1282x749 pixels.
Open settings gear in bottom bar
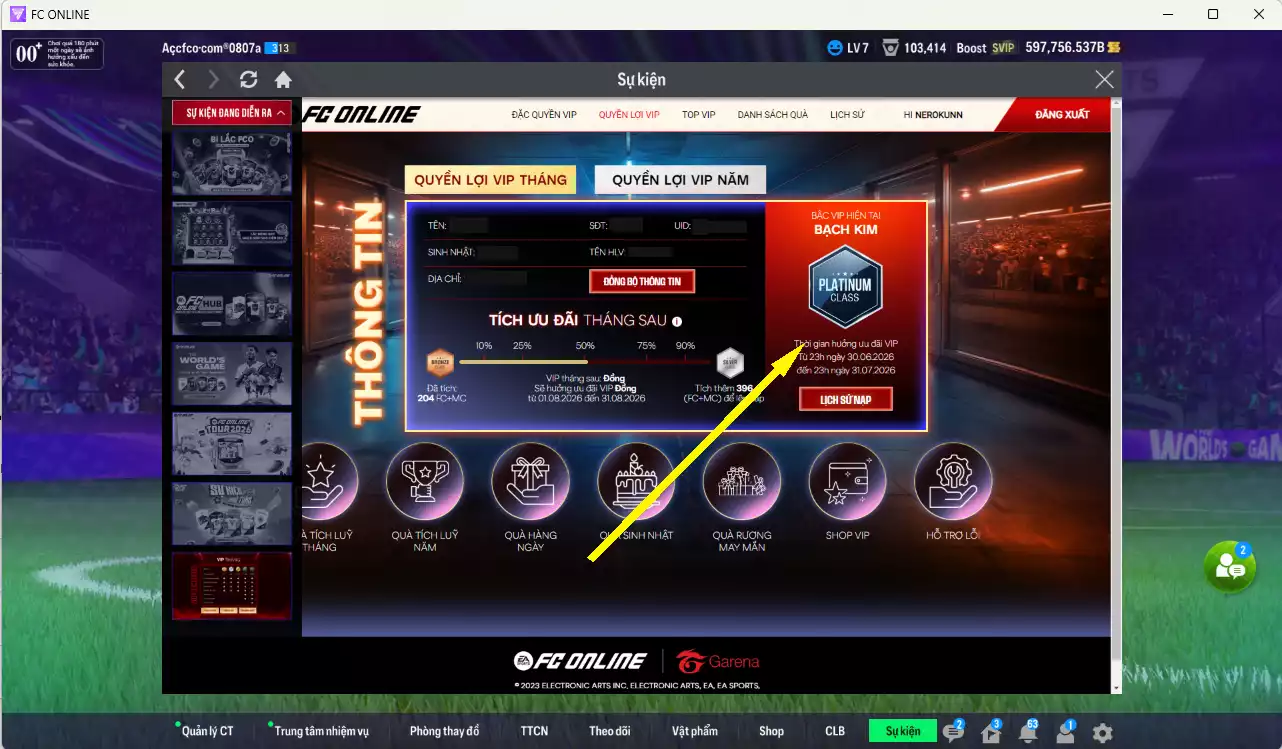click(x=1102, y=733)
